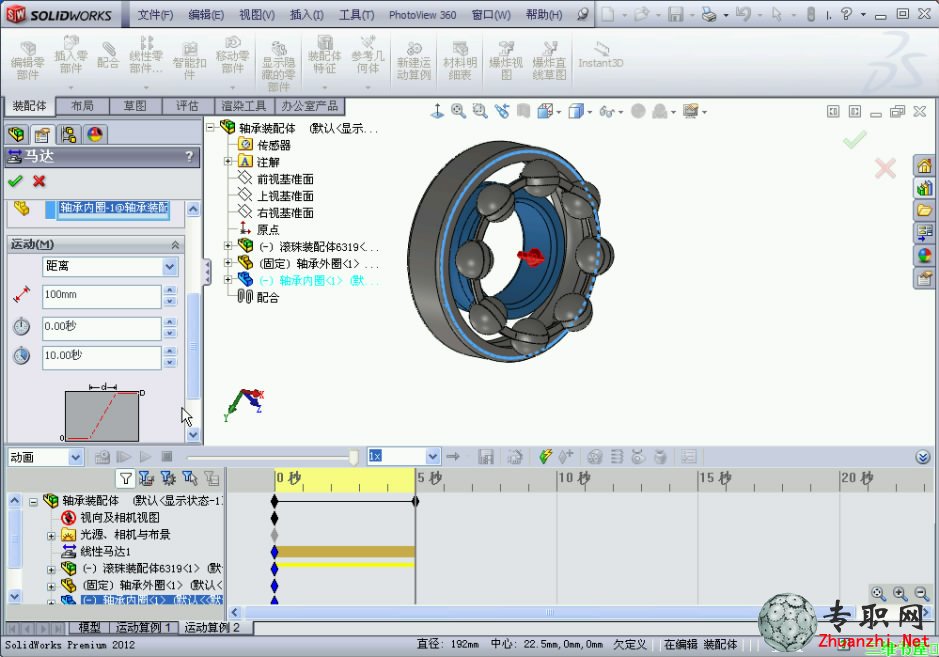Click the Auto Key icon

click(x=545, y=457)
